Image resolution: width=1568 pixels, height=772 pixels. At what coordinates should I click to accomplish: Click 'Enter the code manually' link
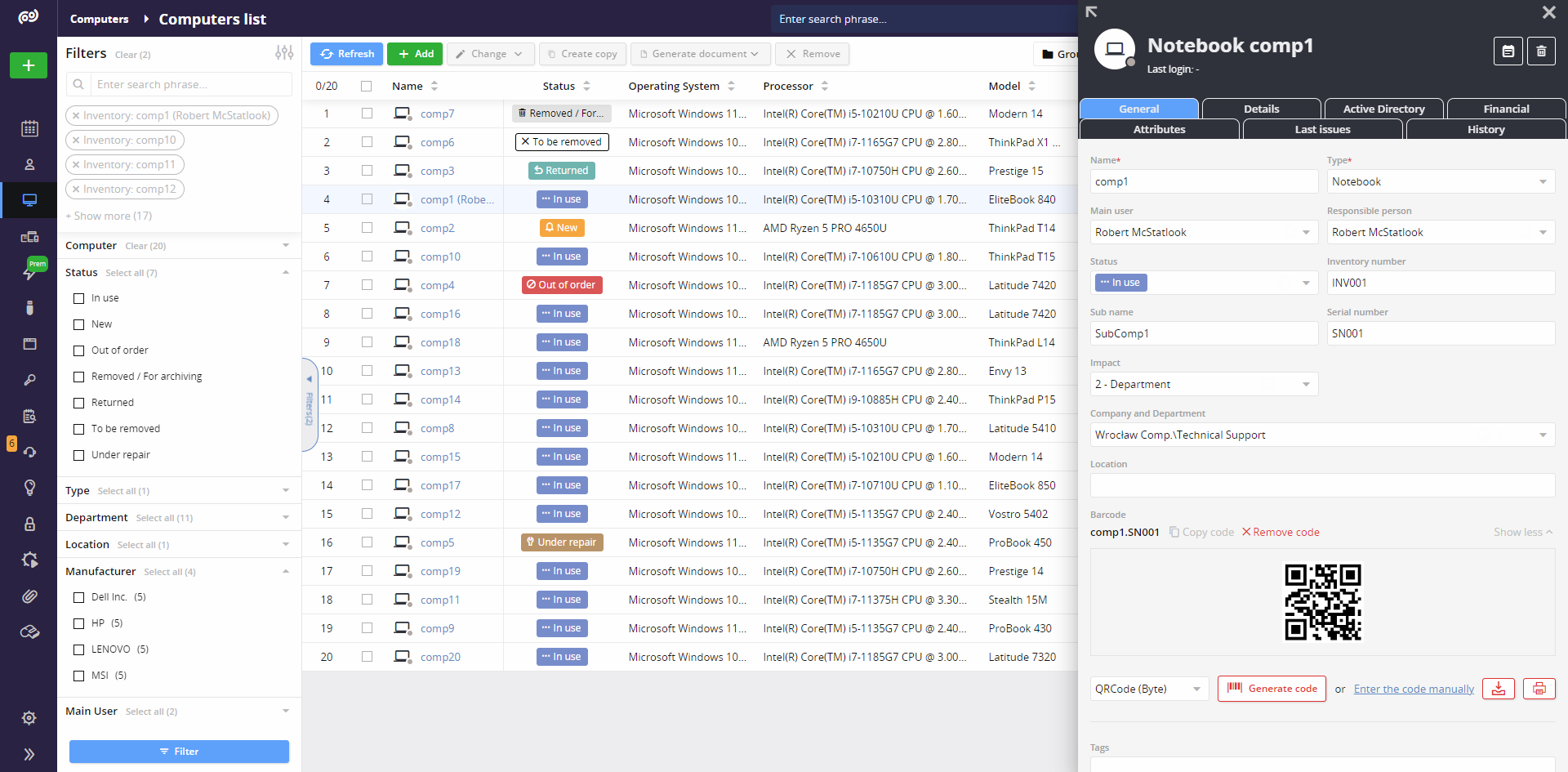click(1414, 689)
